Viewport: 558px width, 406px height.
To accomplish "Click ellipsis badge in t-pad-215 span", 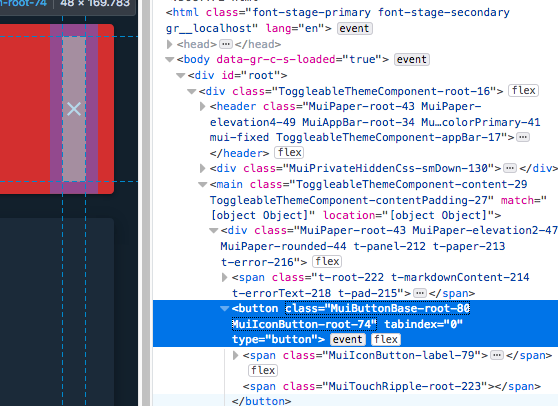I will coord(420,293).
